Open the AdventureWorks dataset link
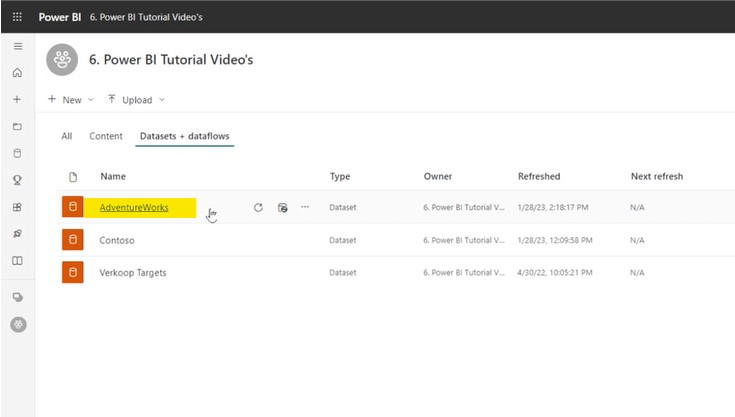Viewport: 735px width, 417px height. (134, 208)
